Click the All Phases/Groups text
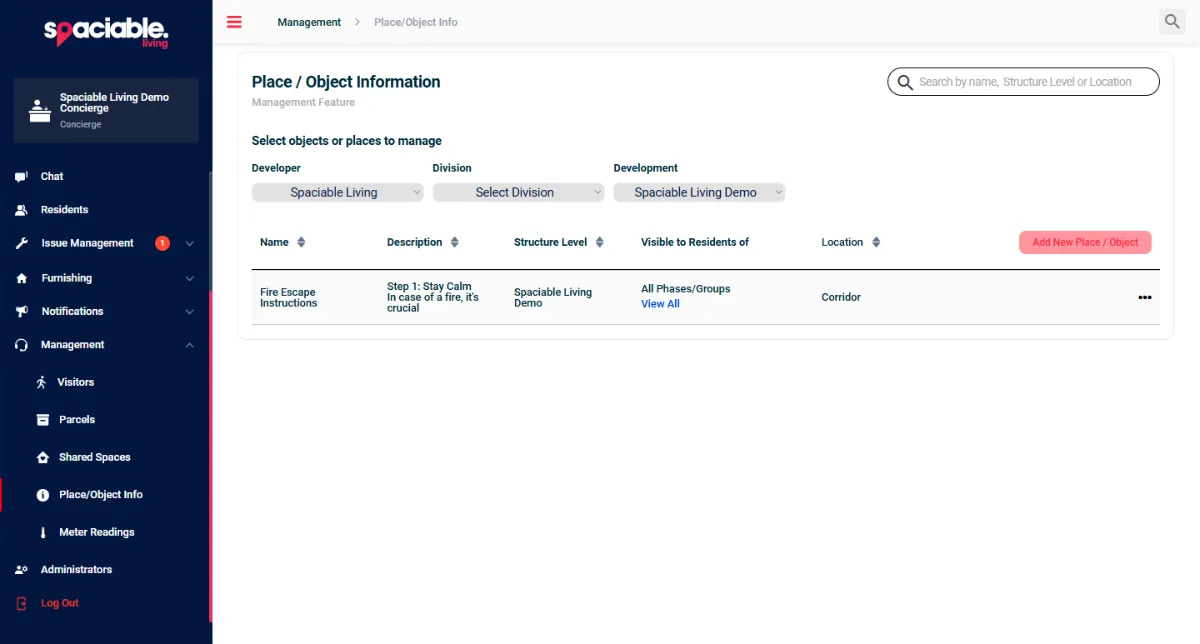The width and height of the screenshot is (1200, 644). tap(686, 289)
